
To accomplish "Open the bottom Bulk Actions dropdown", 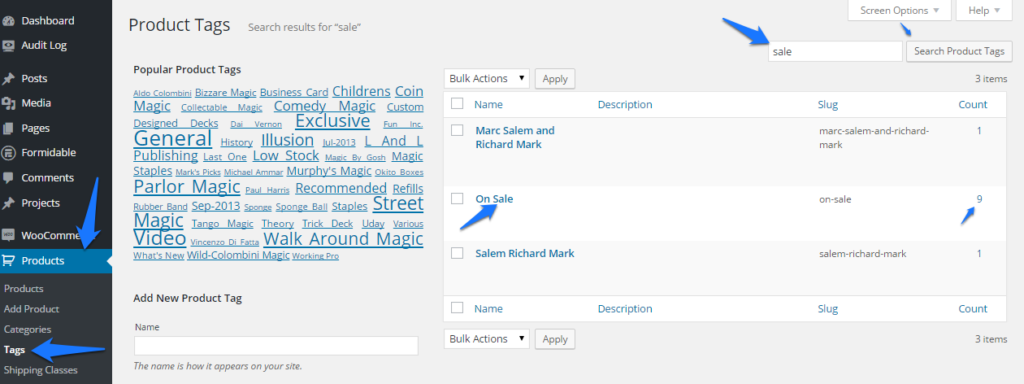I will coord(487,339).
